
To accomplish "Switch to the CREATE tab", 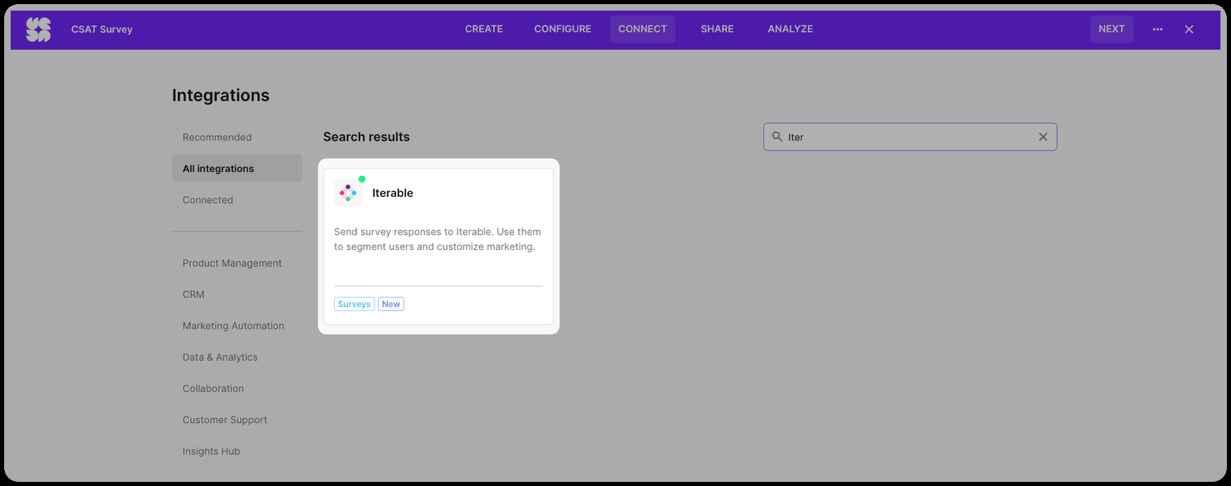I will pyautogui.click(x=484, y=29).
